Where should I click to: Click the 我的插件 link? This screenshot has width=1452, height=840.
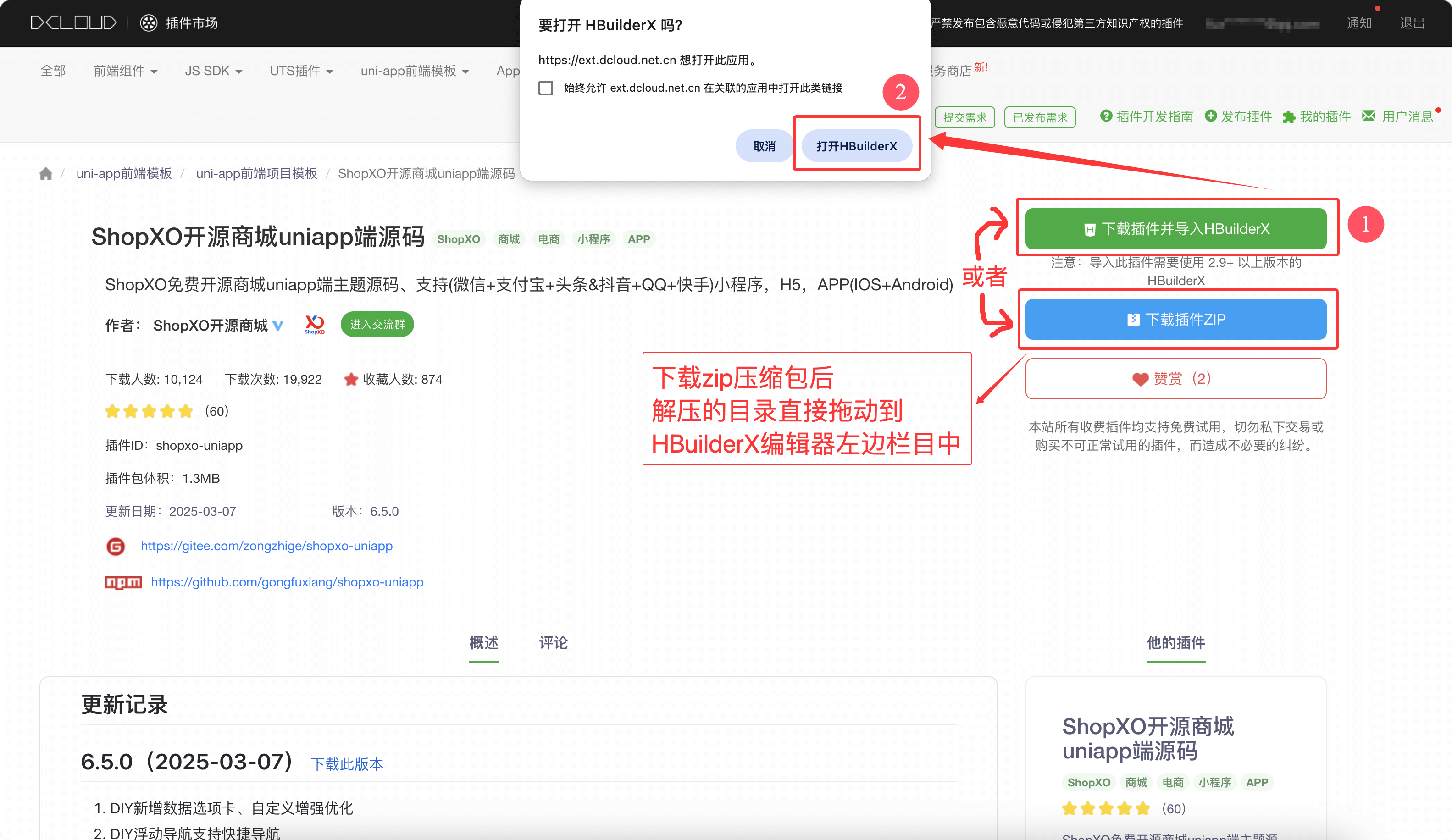1325,116
